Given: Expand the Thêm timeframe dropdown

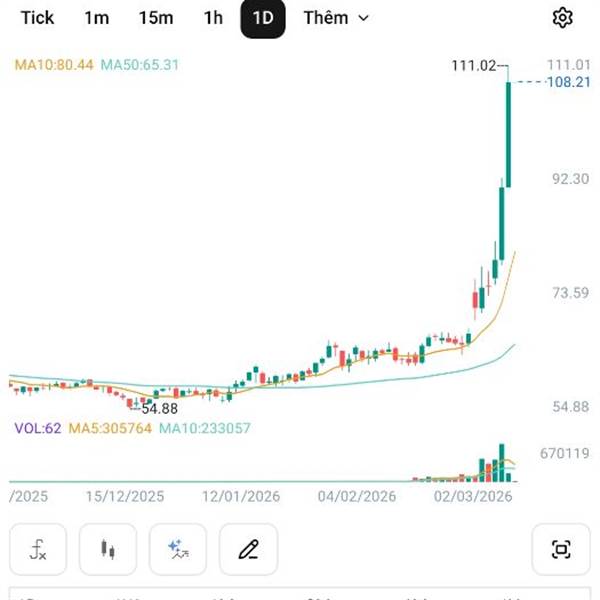Looking at the screenshot, I should point(336,18).
